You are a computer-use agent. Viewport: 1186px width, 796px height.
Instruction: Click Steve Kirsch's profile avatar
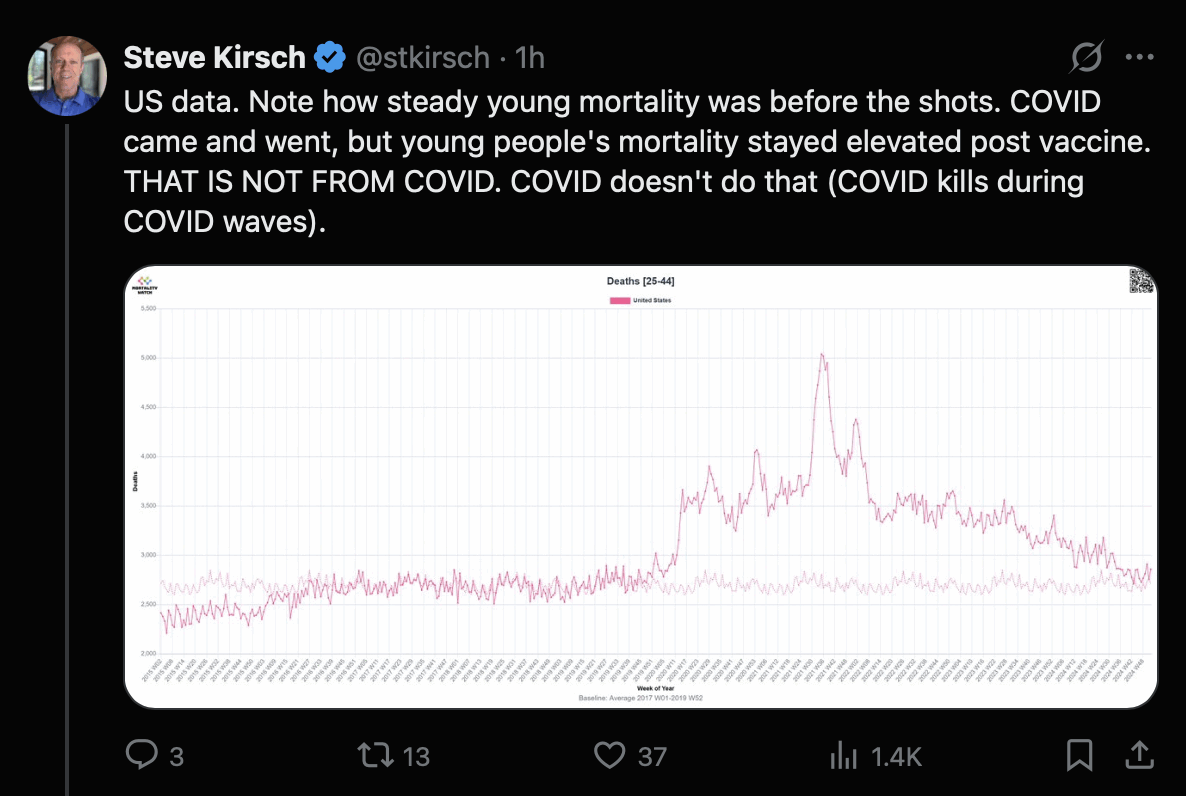pos(67,76)
